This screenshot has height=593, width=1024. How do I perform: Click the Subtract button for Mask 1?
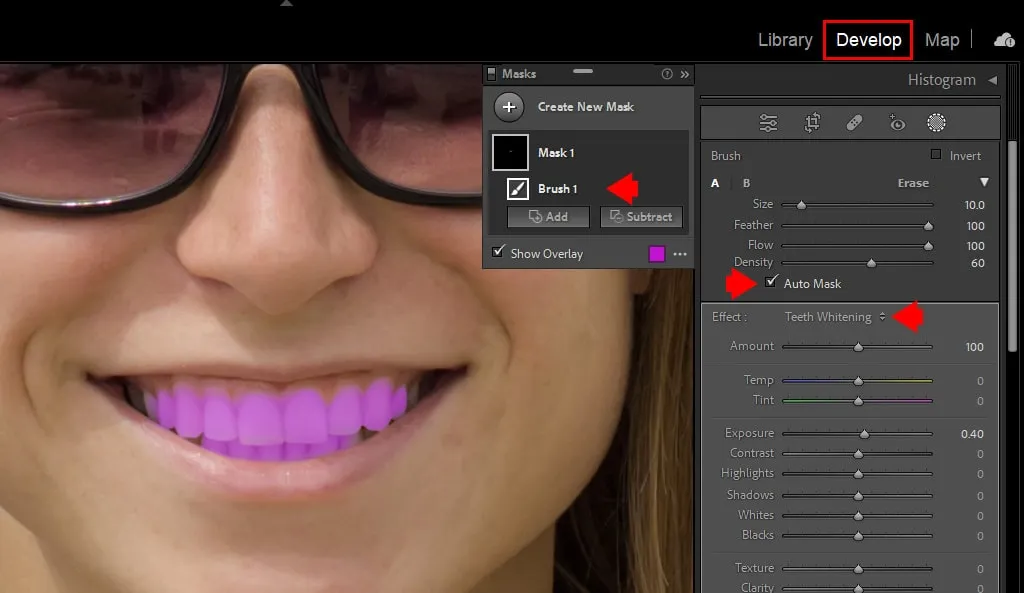click(x=641, y=217)
